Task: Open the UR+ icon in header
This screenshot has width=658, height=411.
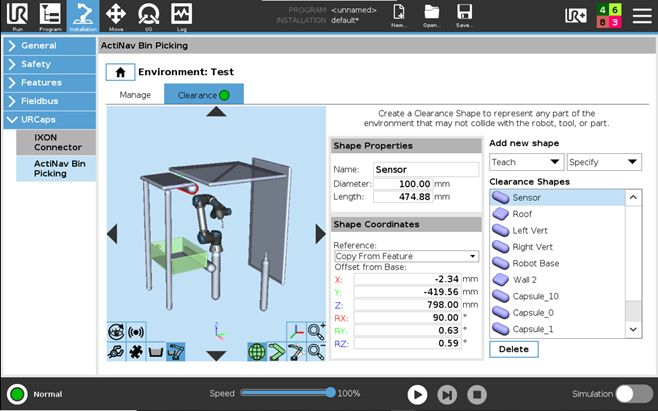Action: click(x=576, y=16)
